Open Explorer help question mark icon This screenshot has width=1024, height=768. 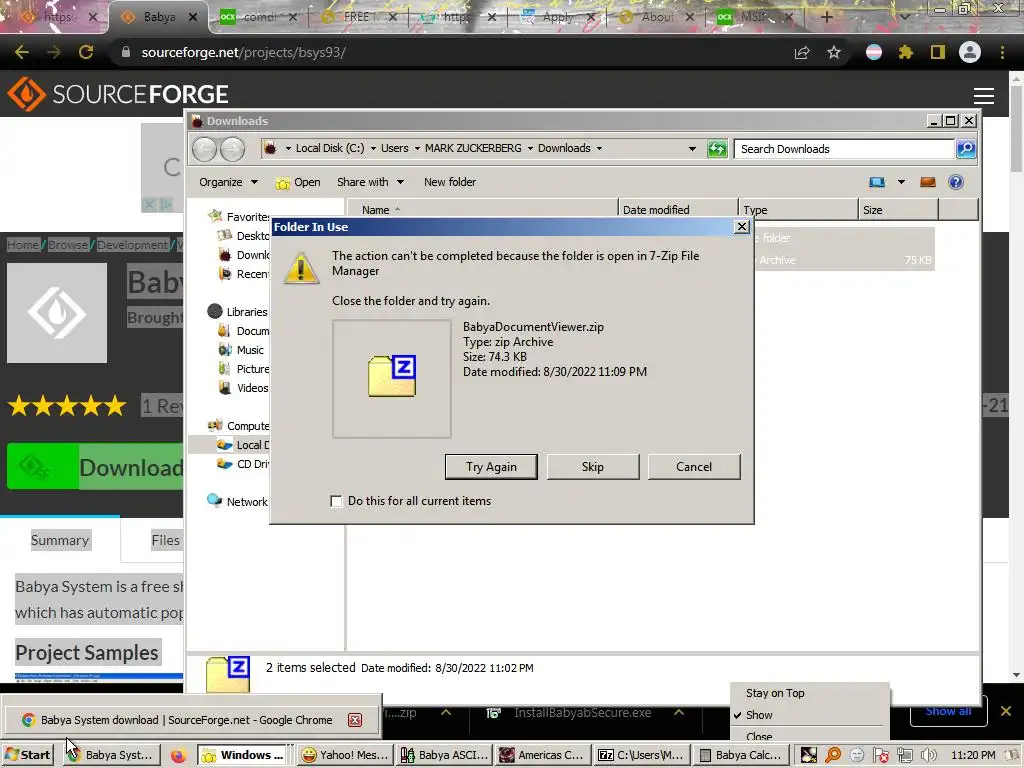955,182
